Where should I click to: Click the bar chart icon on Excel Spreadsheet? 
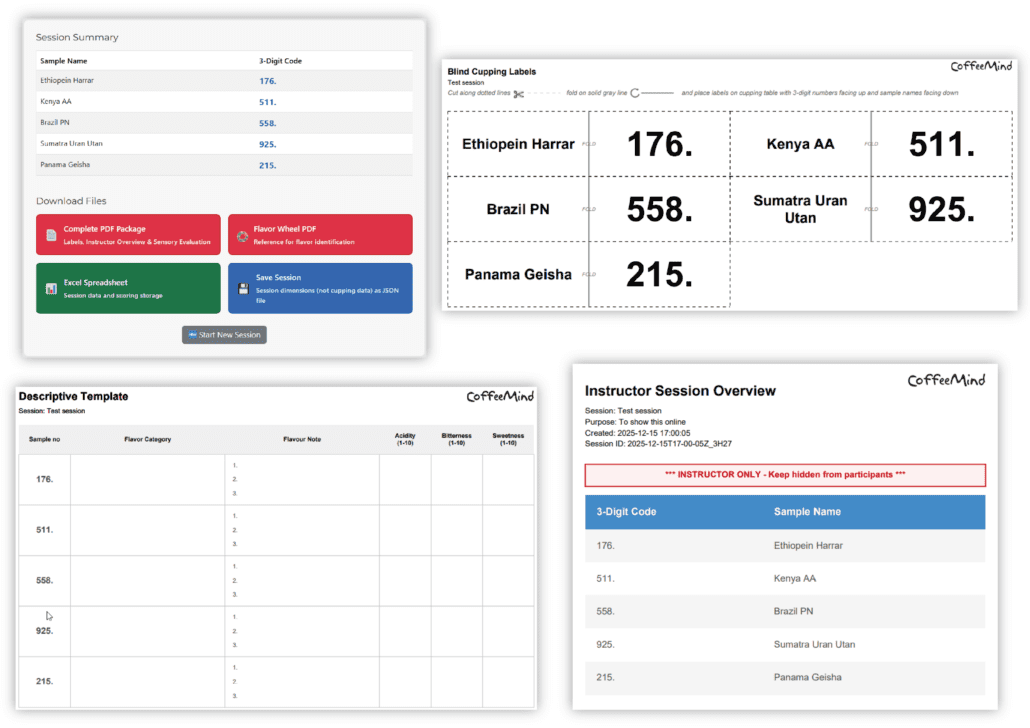click(x=51, y=289)
